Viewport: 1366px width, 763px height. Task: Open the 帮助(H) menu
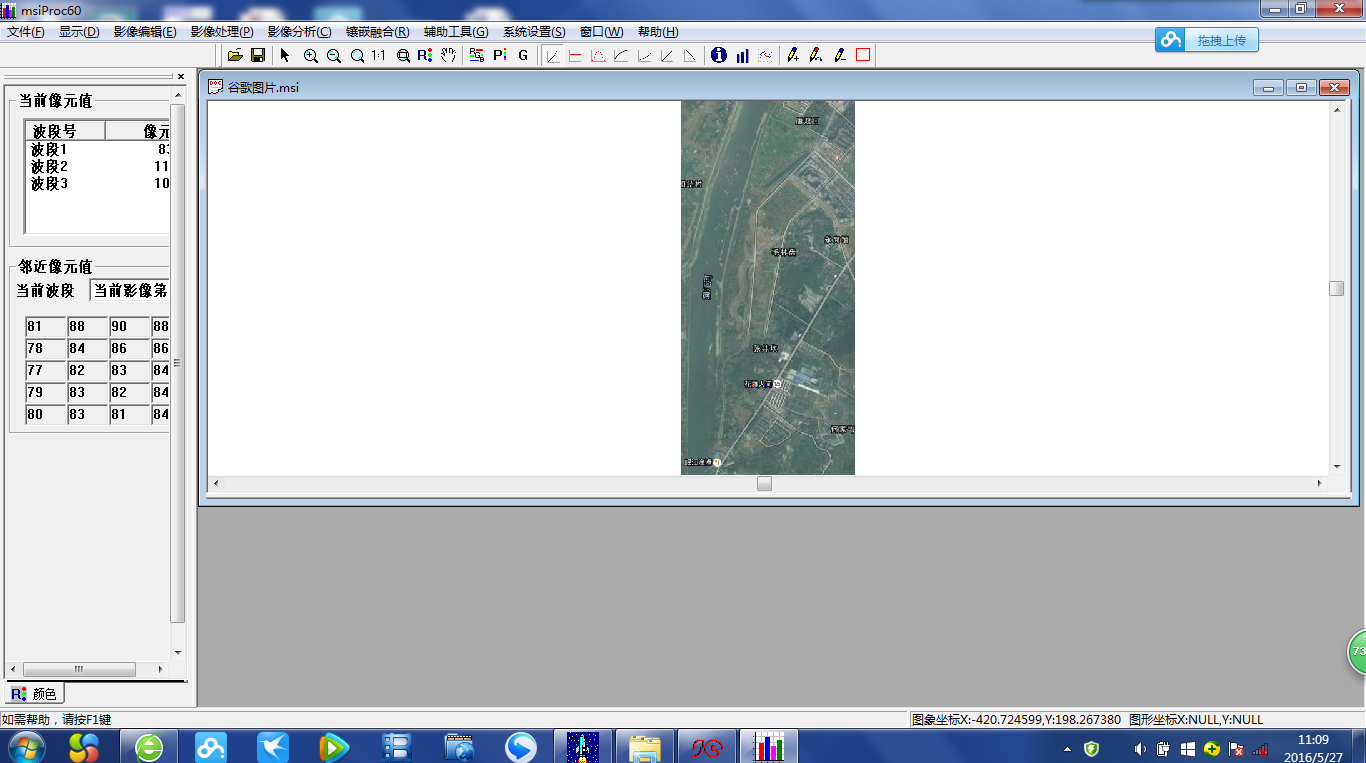[658, 32]
